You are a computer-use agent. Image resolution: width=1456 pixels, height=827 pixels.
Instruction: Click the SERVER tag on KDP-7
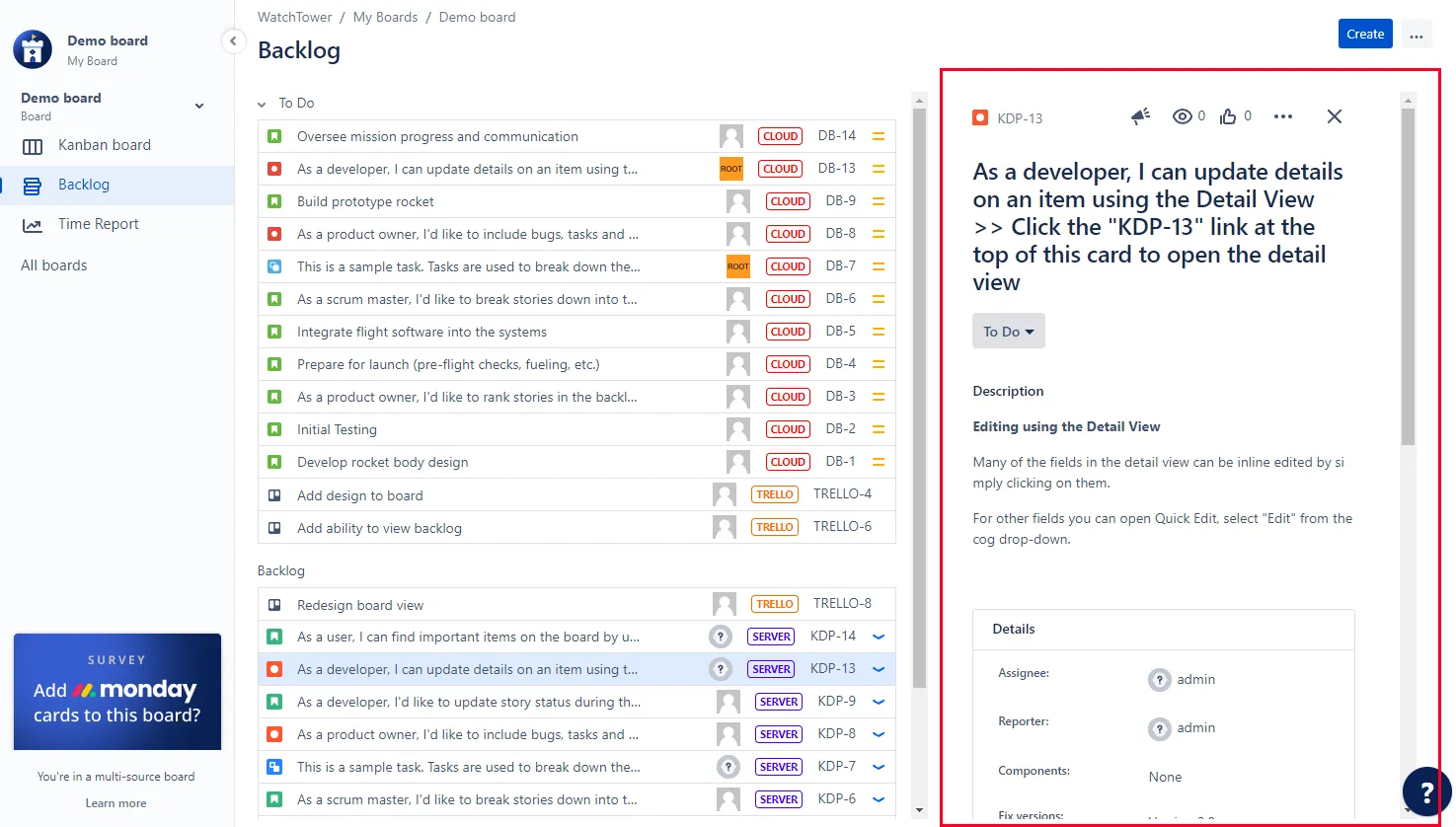coord(779,767)
